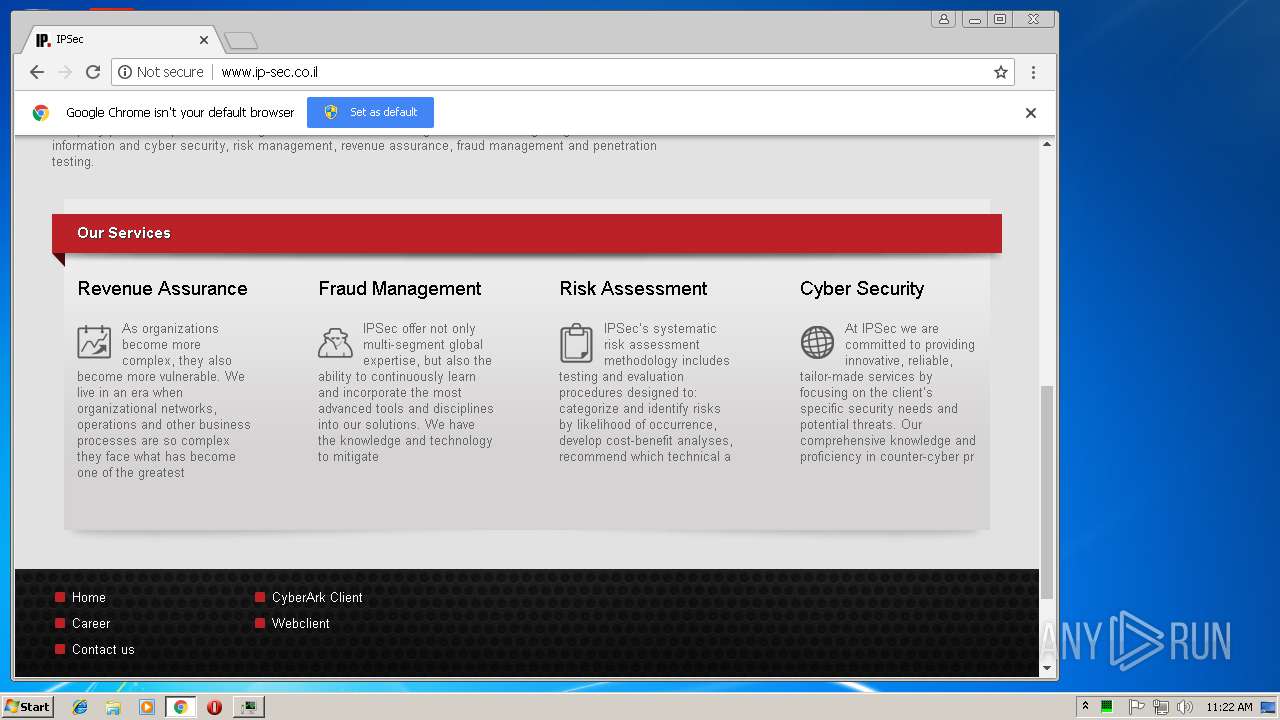
Task: Open the Career footer link
Action: (x=91, y=623)
